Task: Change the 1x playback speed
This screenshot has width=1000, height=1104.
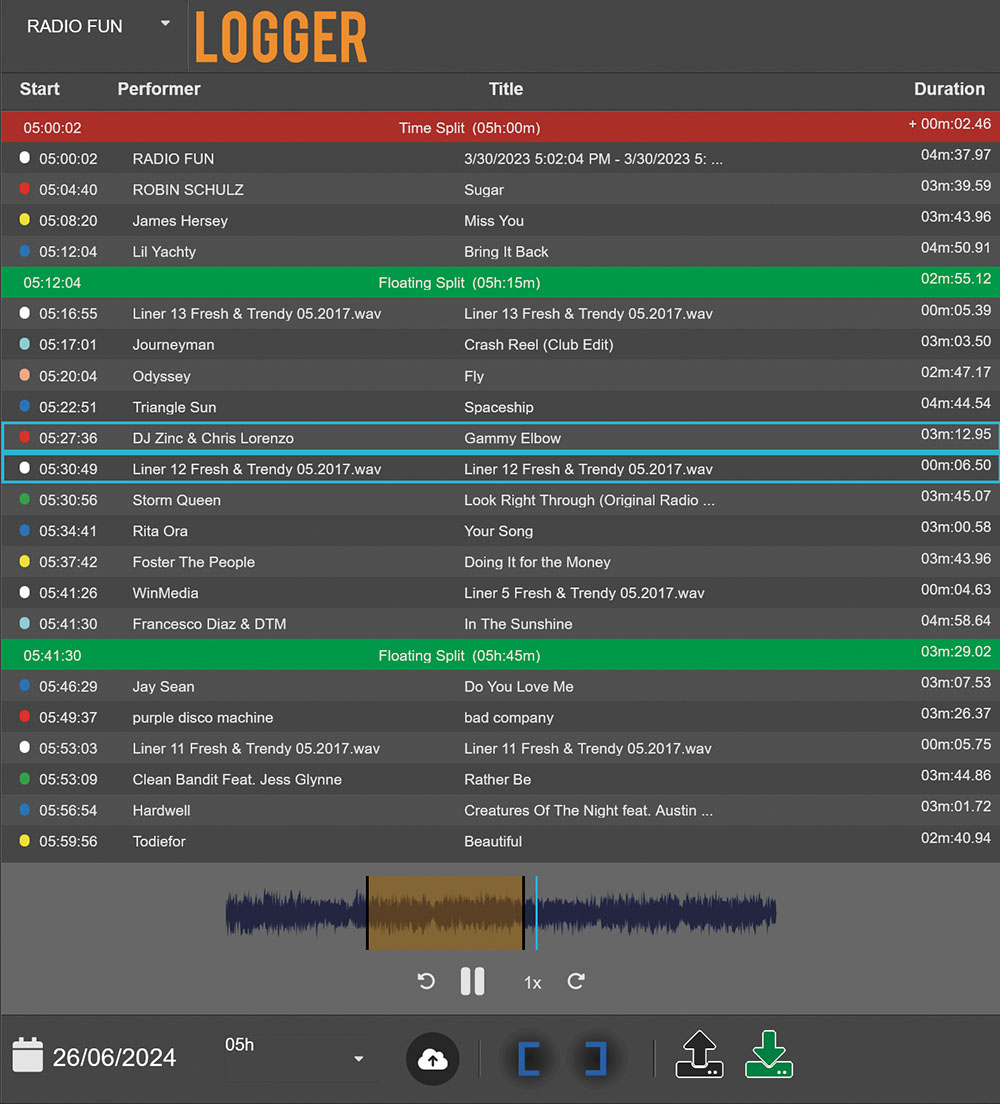Action: [532, 983]
